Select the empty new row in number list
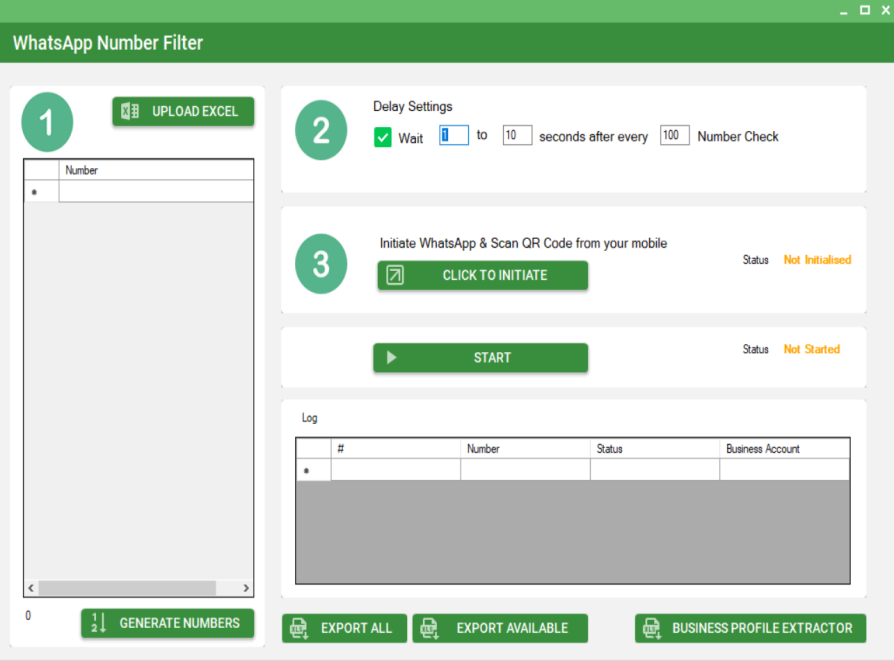 coord(156,191)
